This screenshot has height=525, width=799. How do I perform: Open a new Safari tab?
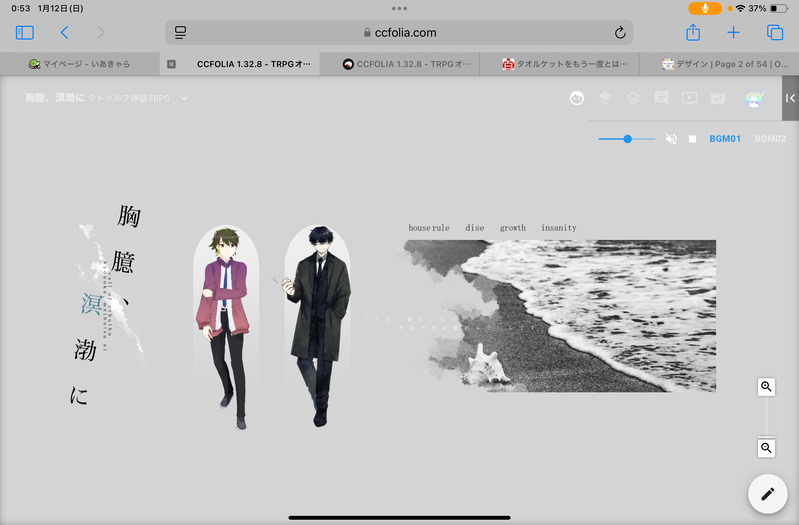(x=733, y=33)
